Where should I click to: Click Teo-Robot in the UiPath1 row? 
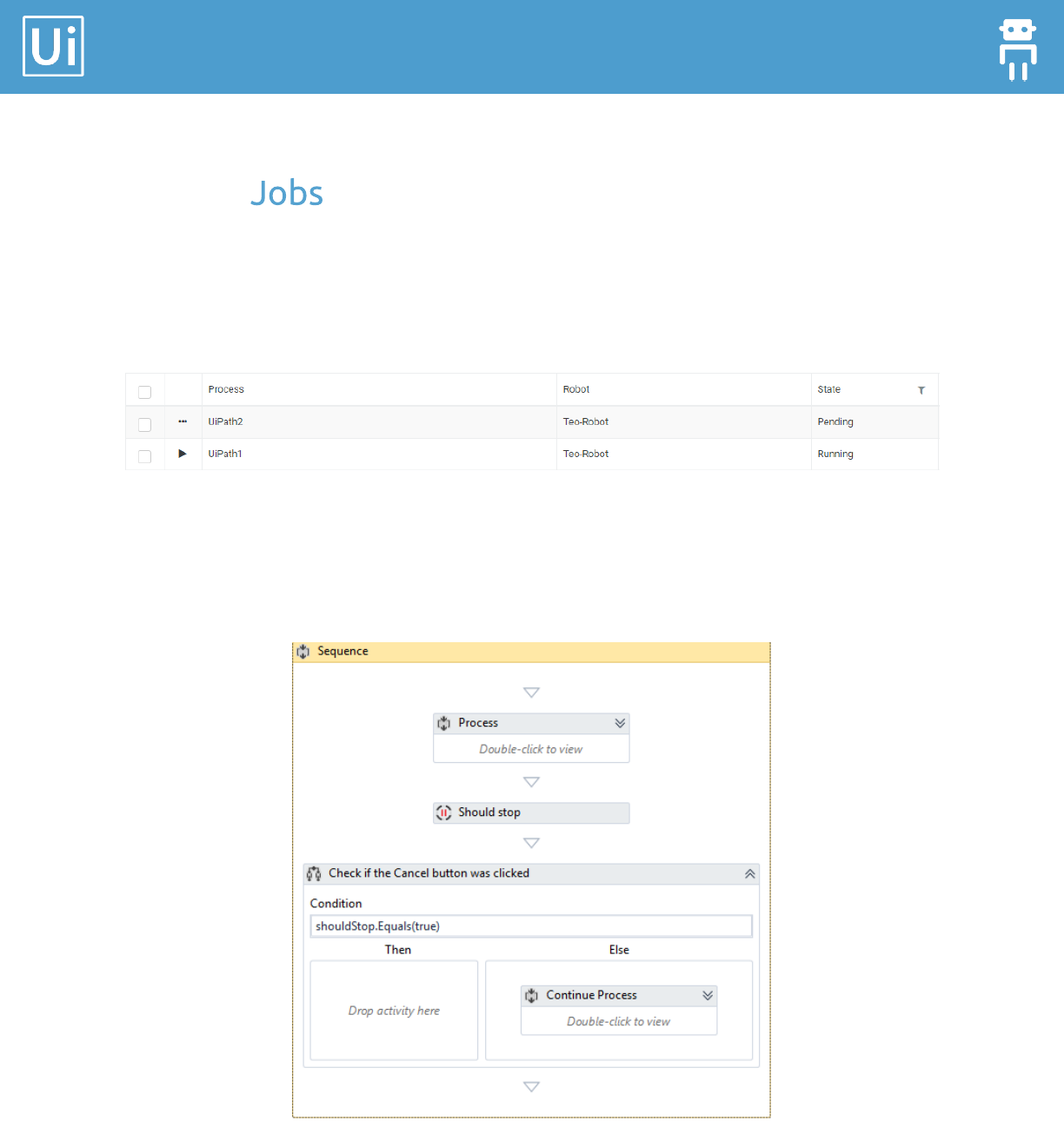click(x=586, y=454)
